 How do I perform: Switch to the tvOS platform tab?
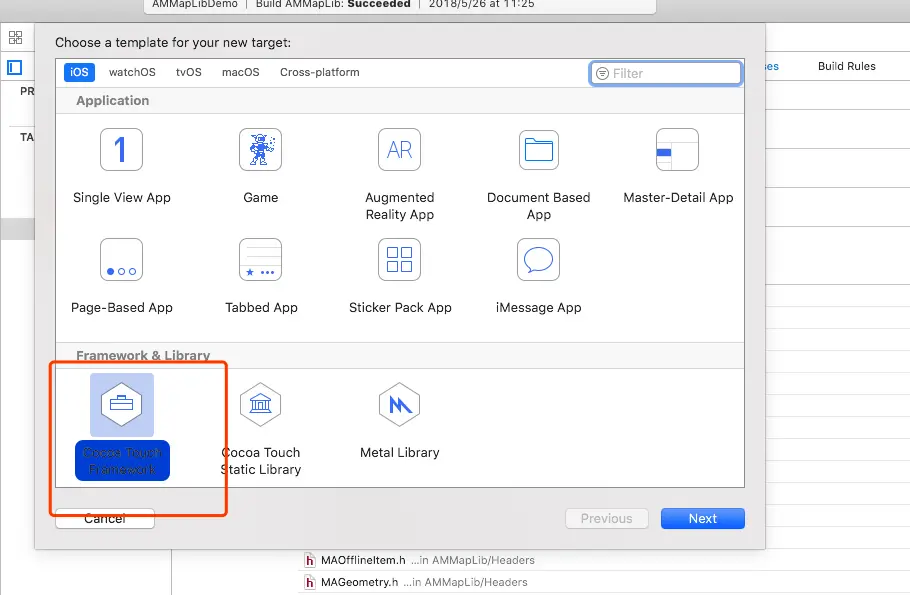coord(189,72)
